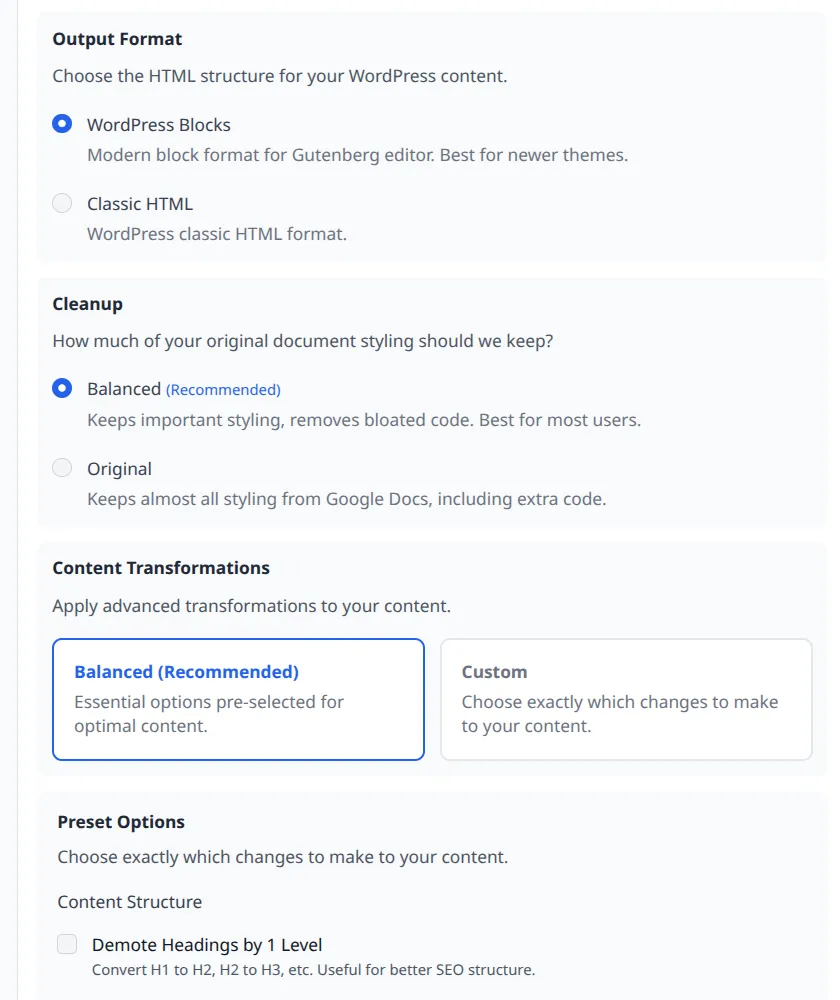Click the Demote Headings by 1 Level label

coord(207,945)
